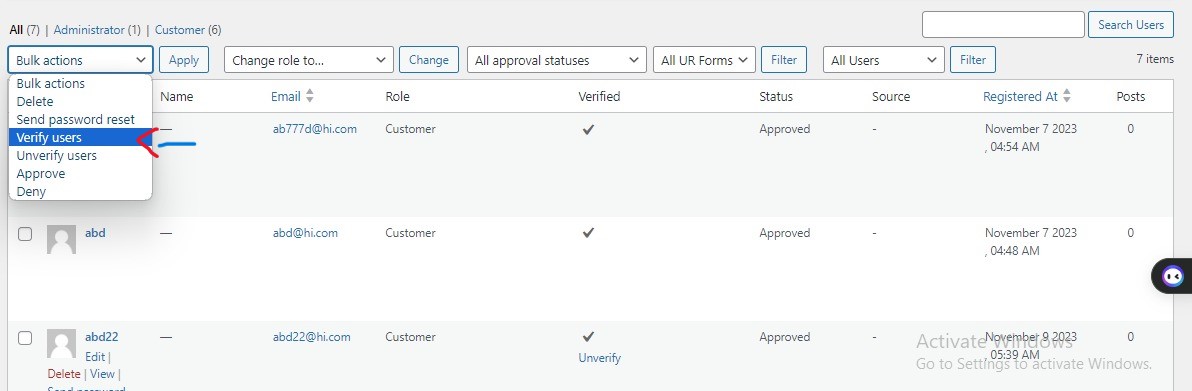
Task: Click verified checkmark in ab777d@hi.com row
Action: 588,129
